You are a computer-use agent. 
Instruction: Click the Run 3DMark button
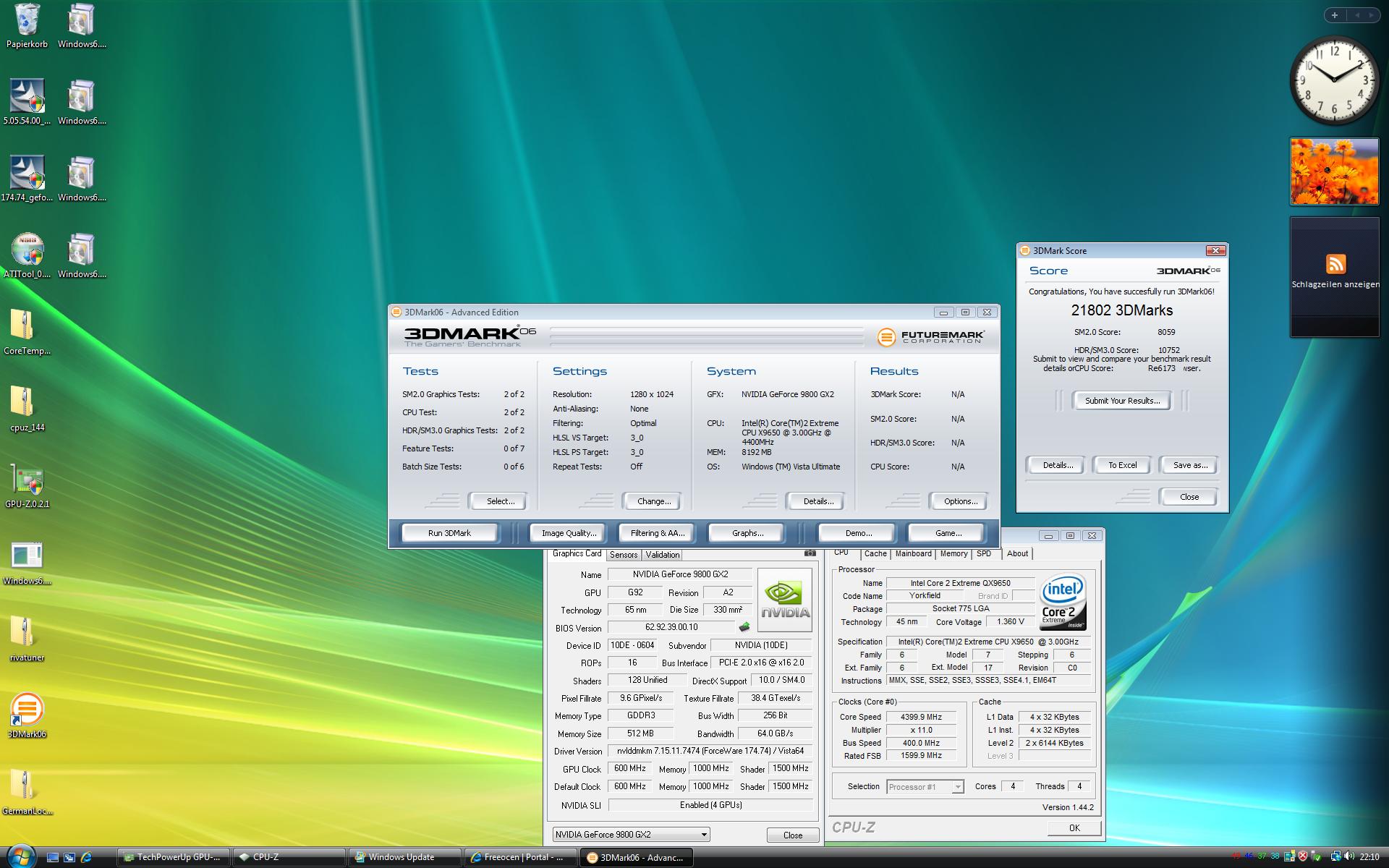tap(449, 533)
